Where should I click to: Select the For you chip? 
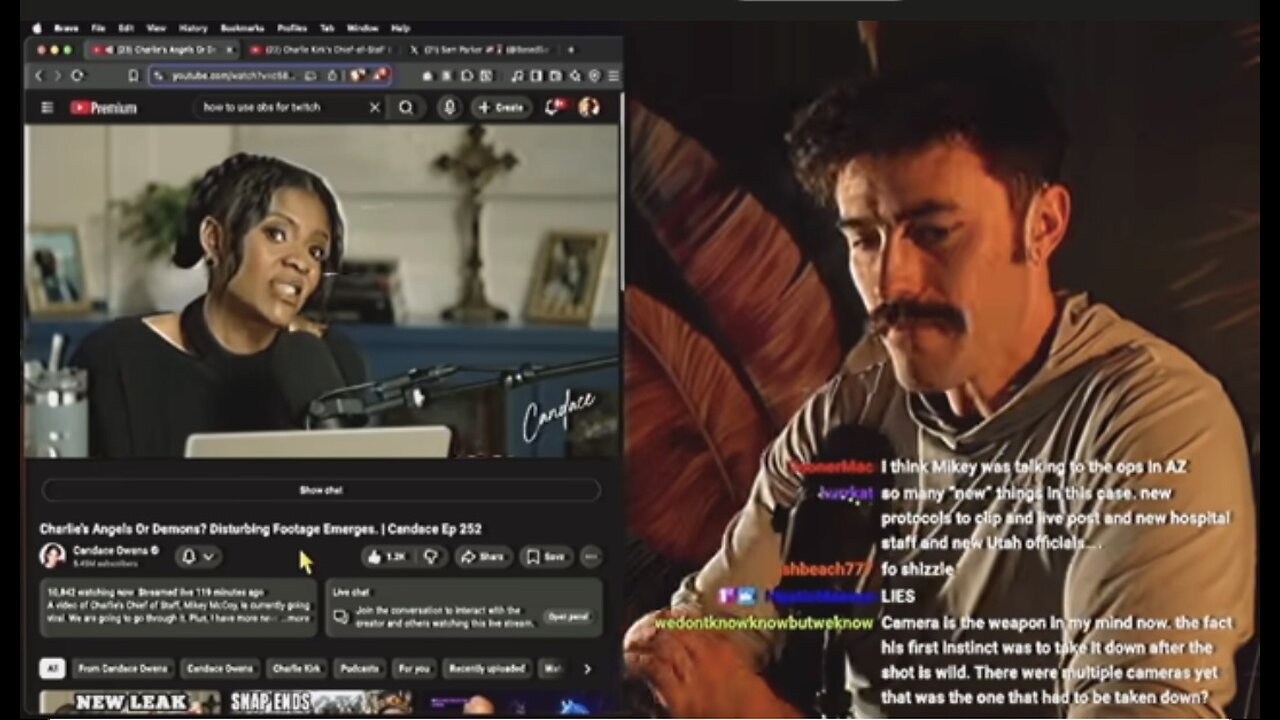click(414, 668)
